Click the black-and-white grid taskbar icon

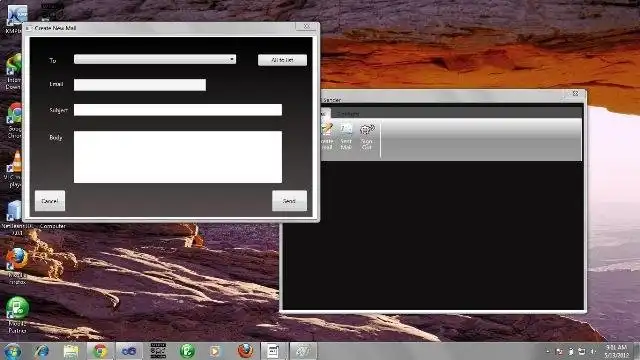coord(158,351)
